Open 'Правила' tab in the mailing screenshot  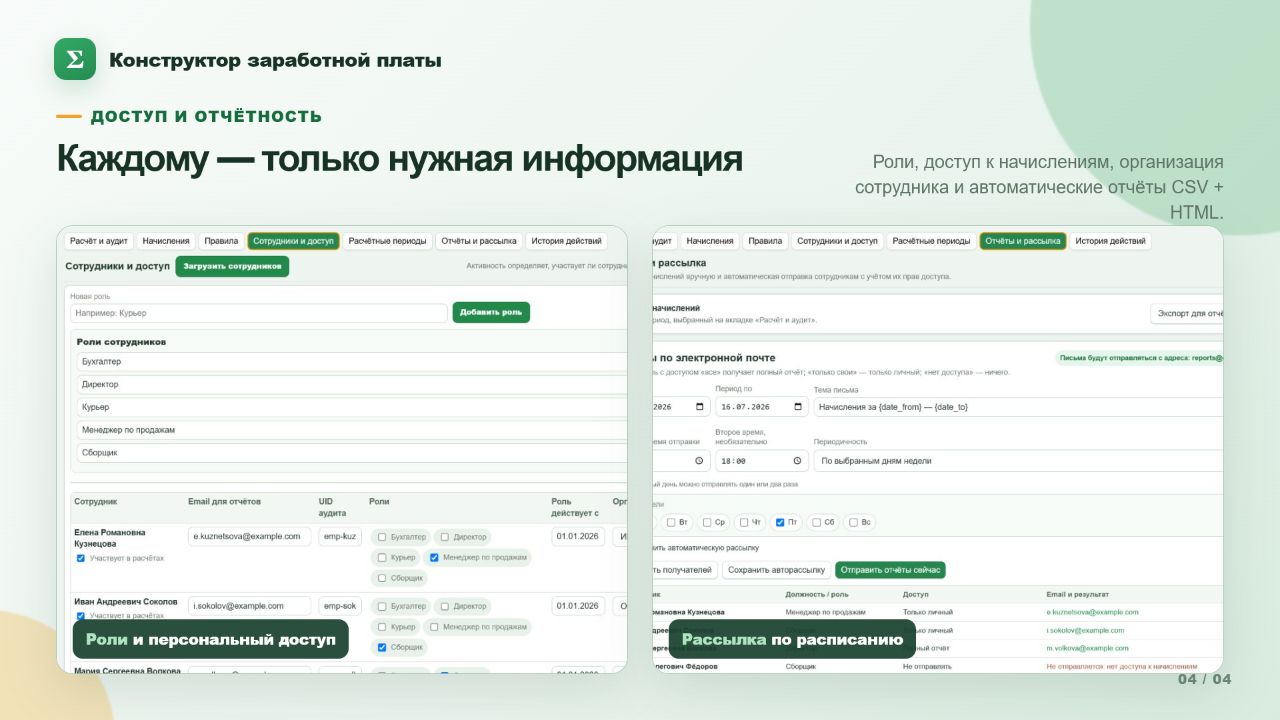[765, 241]
